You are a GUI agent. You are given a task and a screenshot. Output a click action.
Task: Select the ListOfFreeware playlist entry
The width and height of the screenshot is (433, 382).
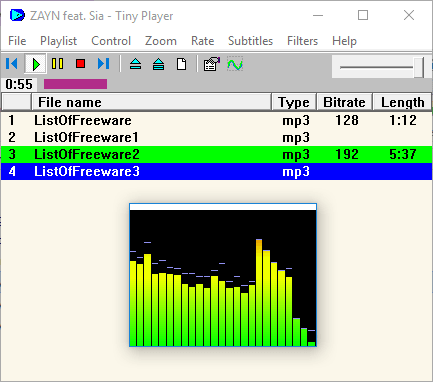pos(216,120)
